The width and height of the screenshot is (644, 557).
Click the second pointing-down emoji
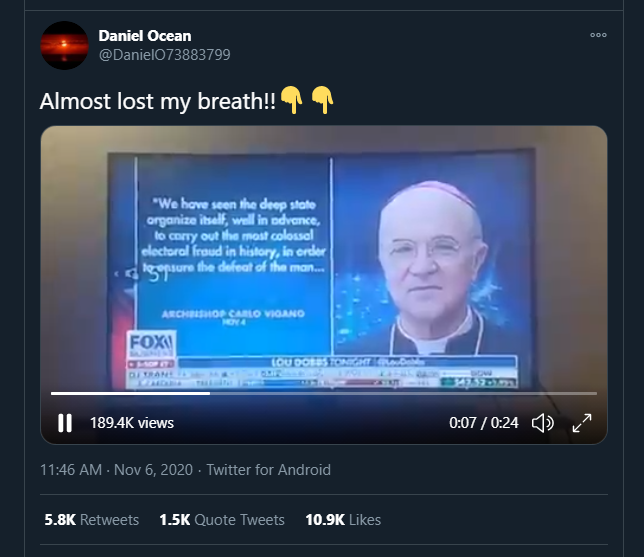pyautogui.click(x=322, y=100)
